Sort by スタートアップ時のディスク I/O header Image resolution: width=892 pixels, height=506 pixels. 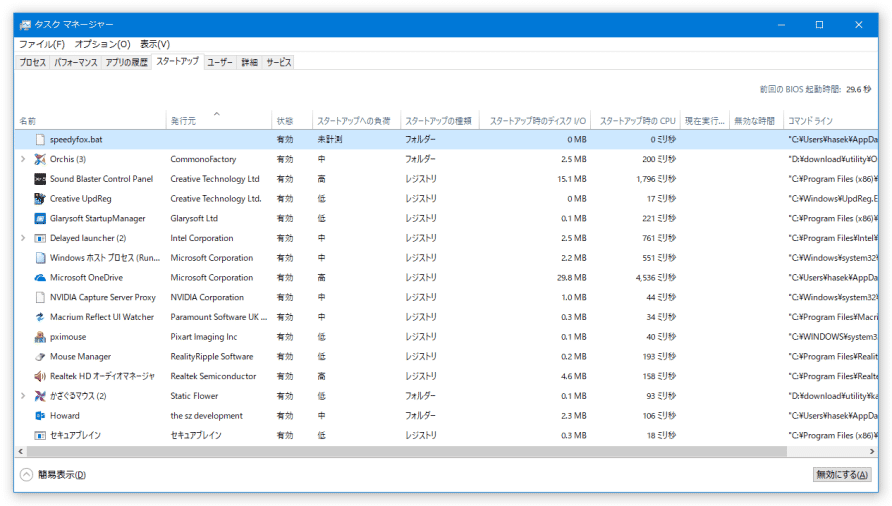535,121
